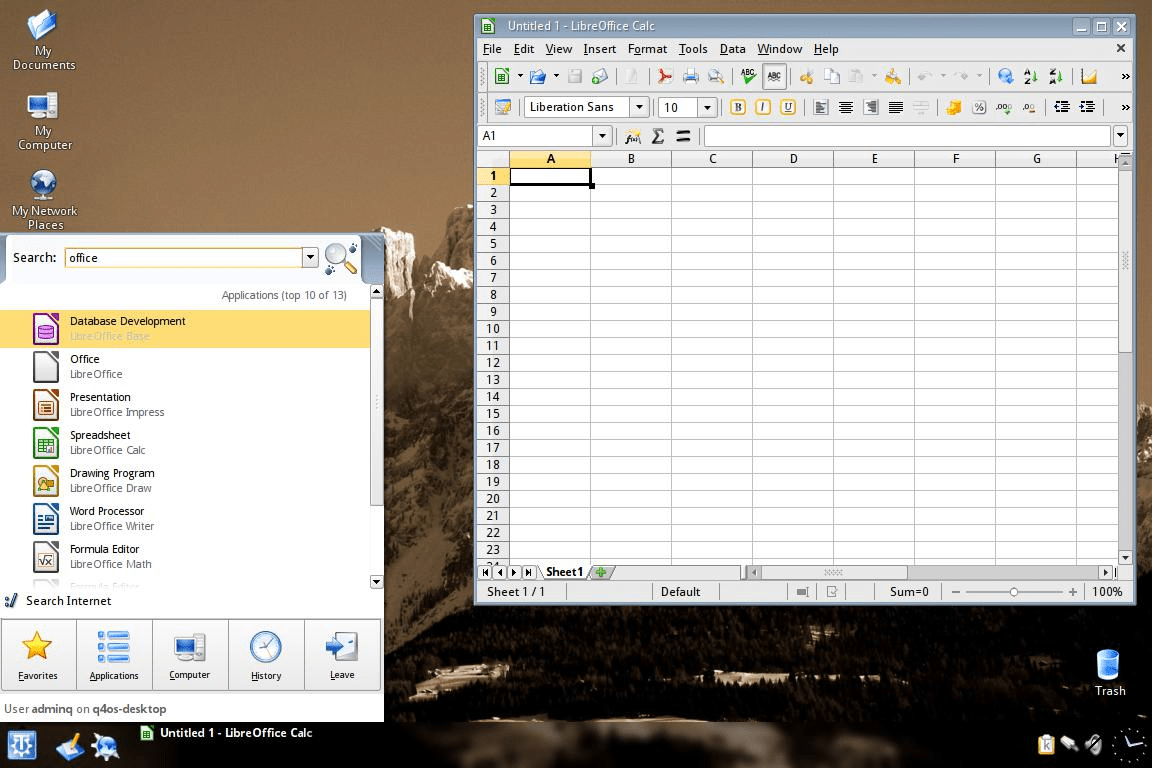
Task: Open the New document dropdown arrow
Action: [520, 76]
